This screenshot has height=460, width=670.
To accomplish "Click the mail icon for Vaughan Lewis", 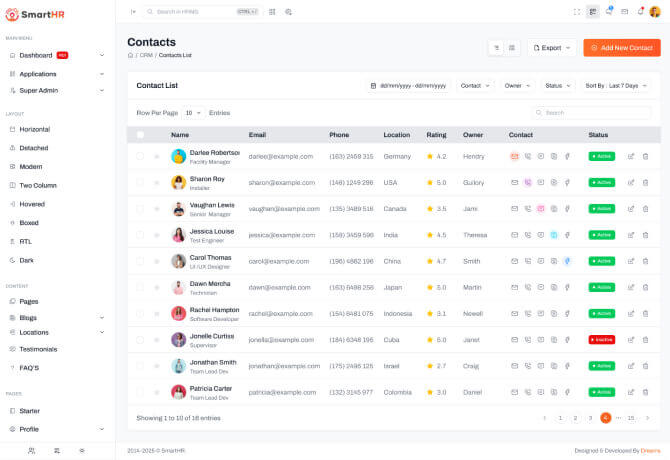I will pyautogui.click(x=515, y=208).
